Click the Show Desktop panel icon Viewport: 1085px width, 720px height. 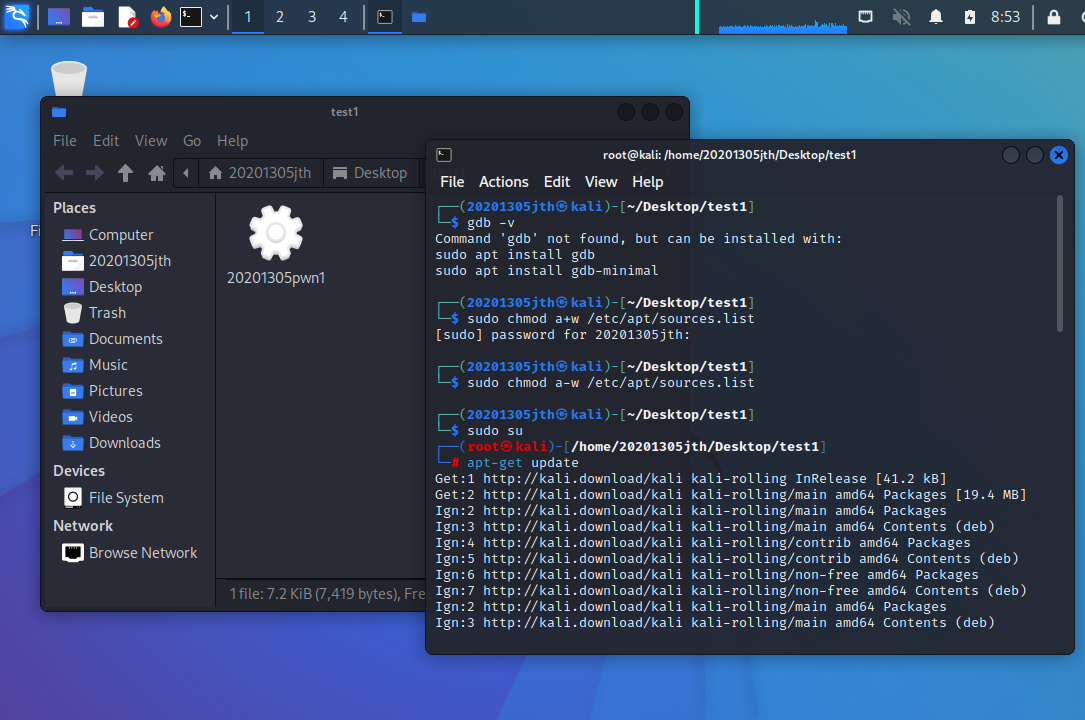tap(58, 17)
